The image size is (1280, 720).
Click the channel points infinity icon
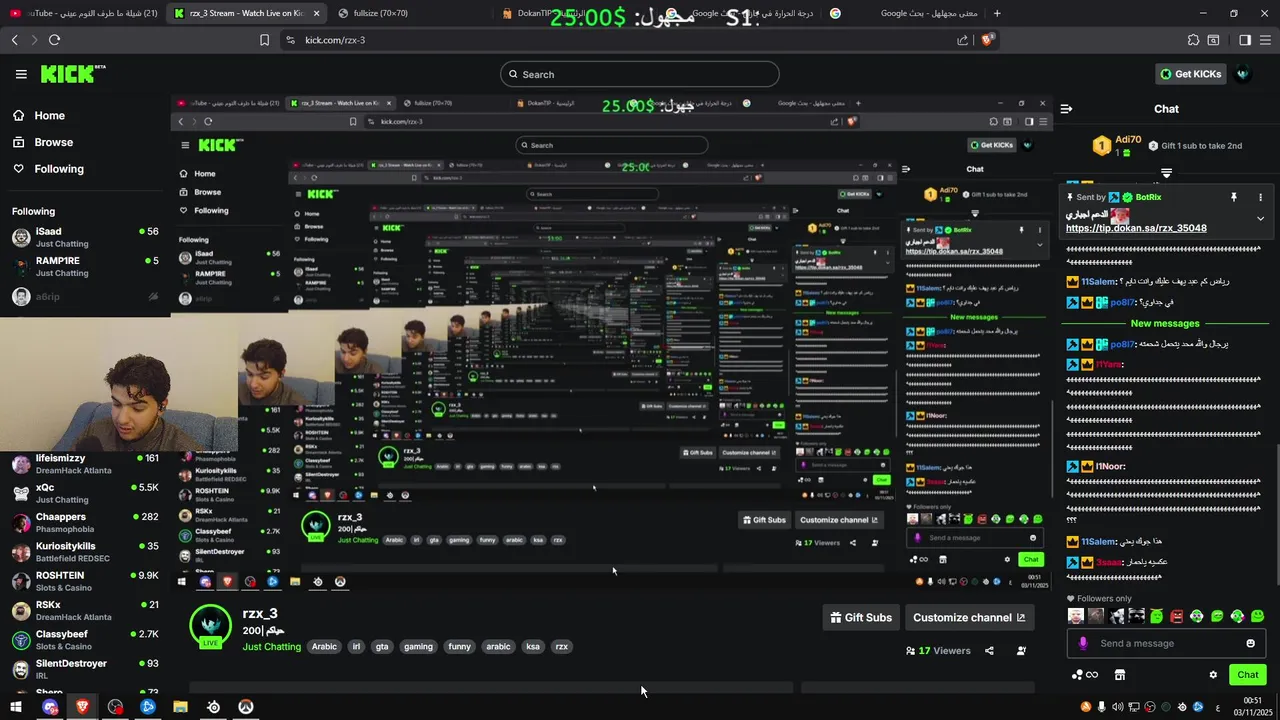[1085, 675]
